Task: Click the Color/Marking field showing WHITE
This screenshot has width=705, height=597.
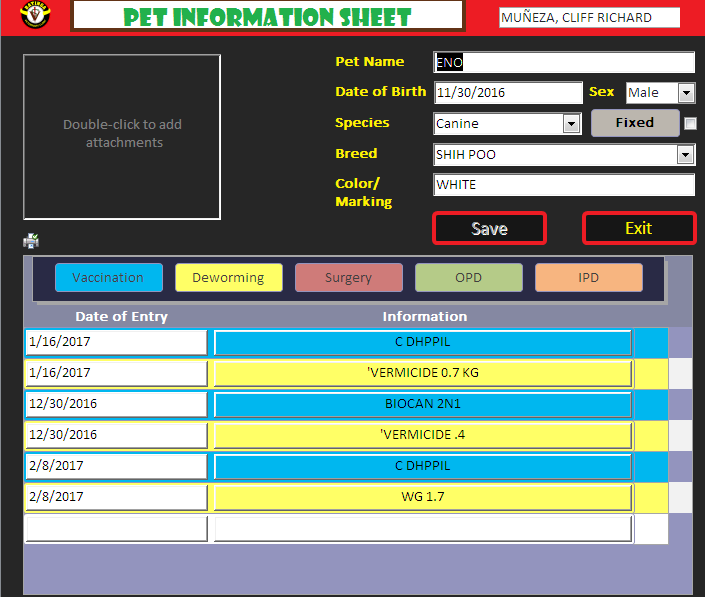Action: point(563,185)
